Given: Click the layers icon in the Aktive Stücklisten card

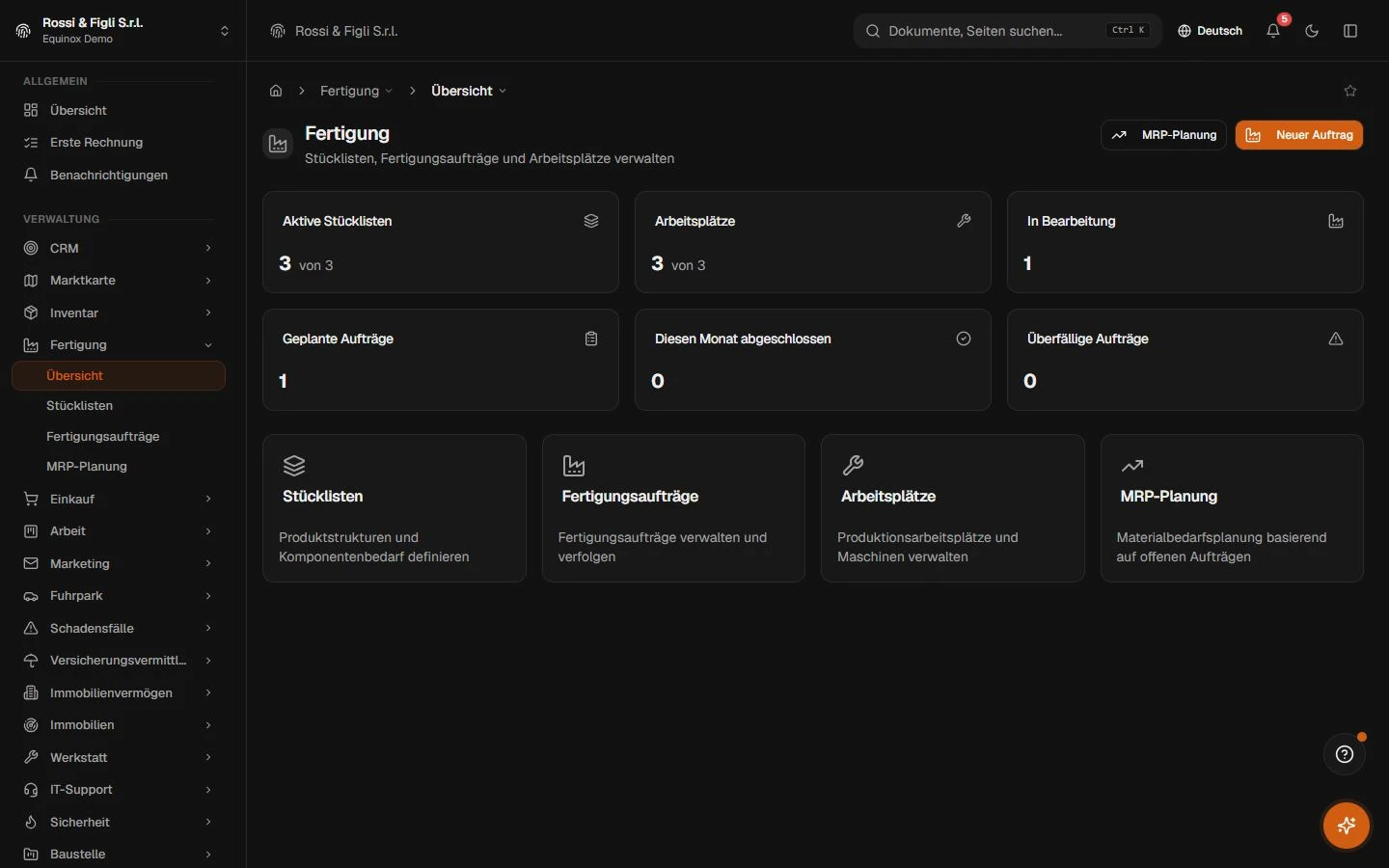Looking at the screenshot, I should point(591,221).
